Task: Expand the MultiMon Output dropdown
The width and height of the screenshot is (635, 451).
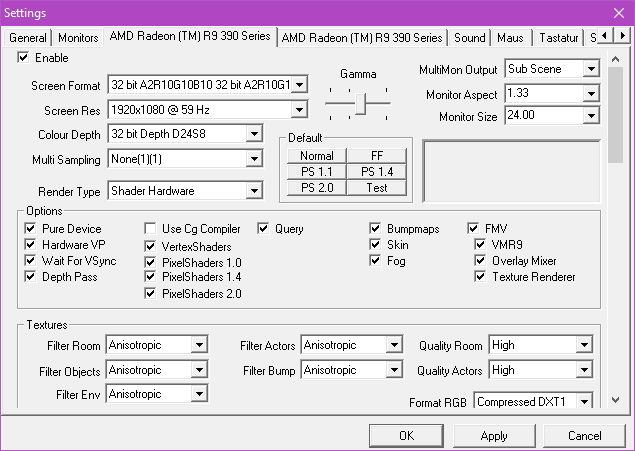Action: coord(590,69)
